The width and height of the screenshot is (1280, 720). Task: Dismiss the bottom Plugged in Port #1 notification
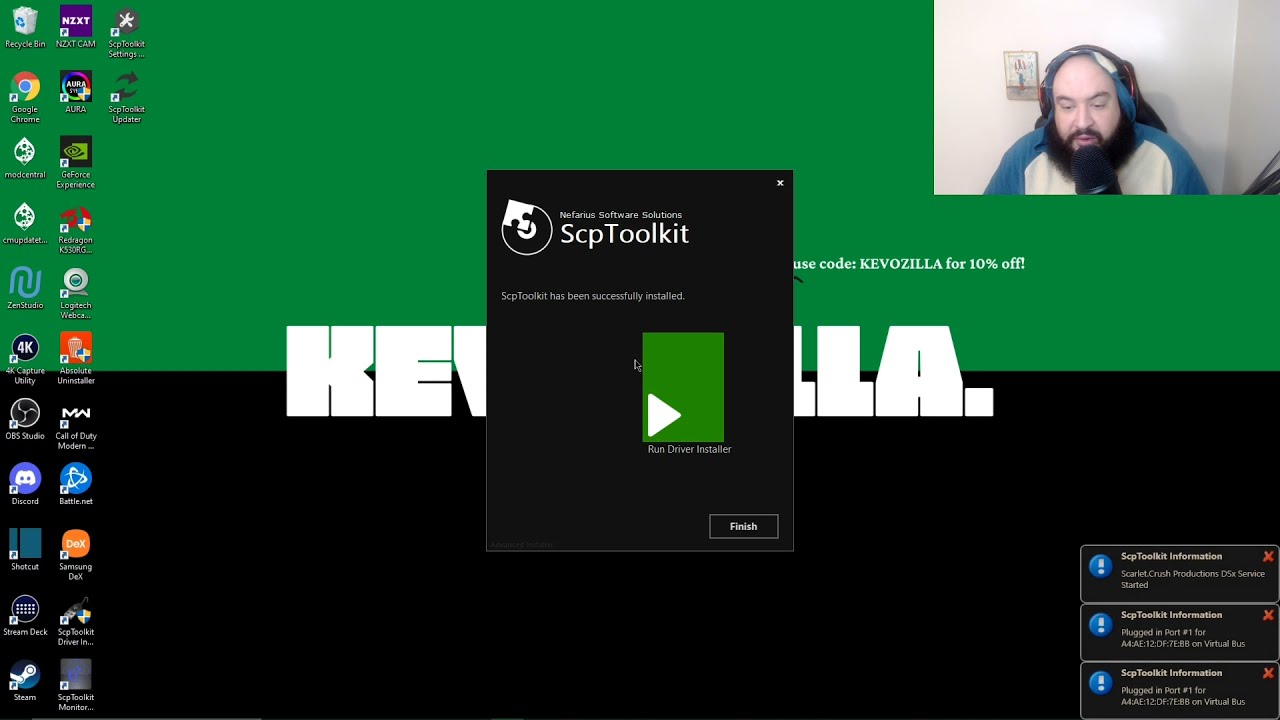click(1268, 673)
